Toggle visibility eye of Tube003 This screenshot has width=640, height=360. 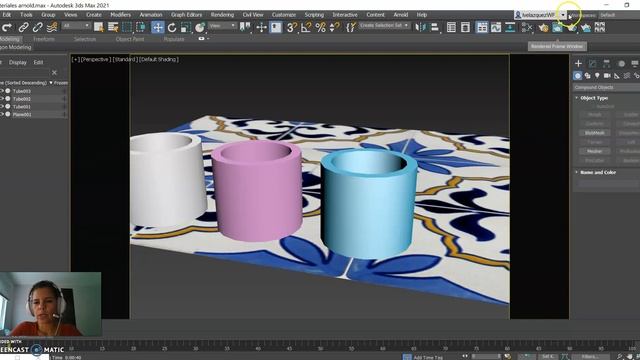coord(2,91)
